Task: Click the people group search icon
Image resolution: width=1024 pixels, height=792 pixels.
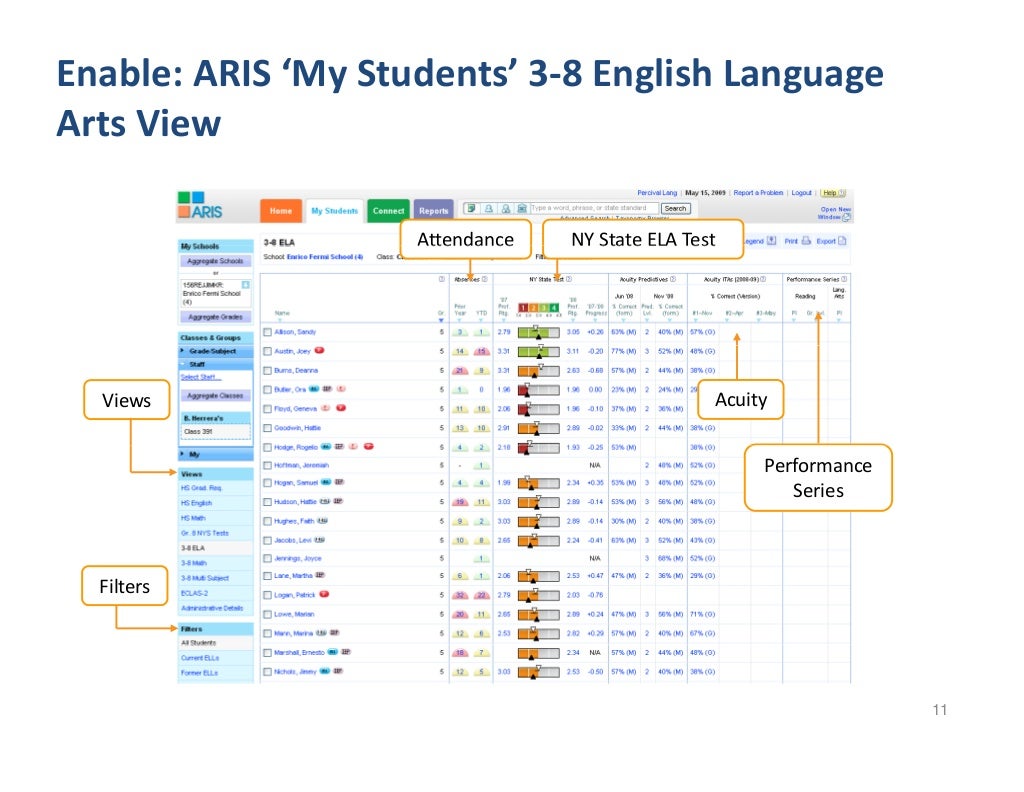Action: tap(505, 208)
